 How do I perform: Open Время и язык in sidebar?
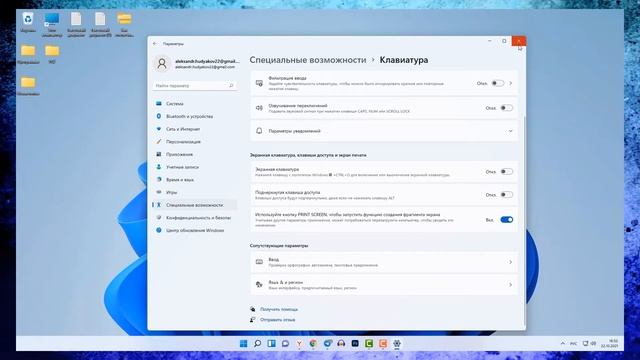194,180
